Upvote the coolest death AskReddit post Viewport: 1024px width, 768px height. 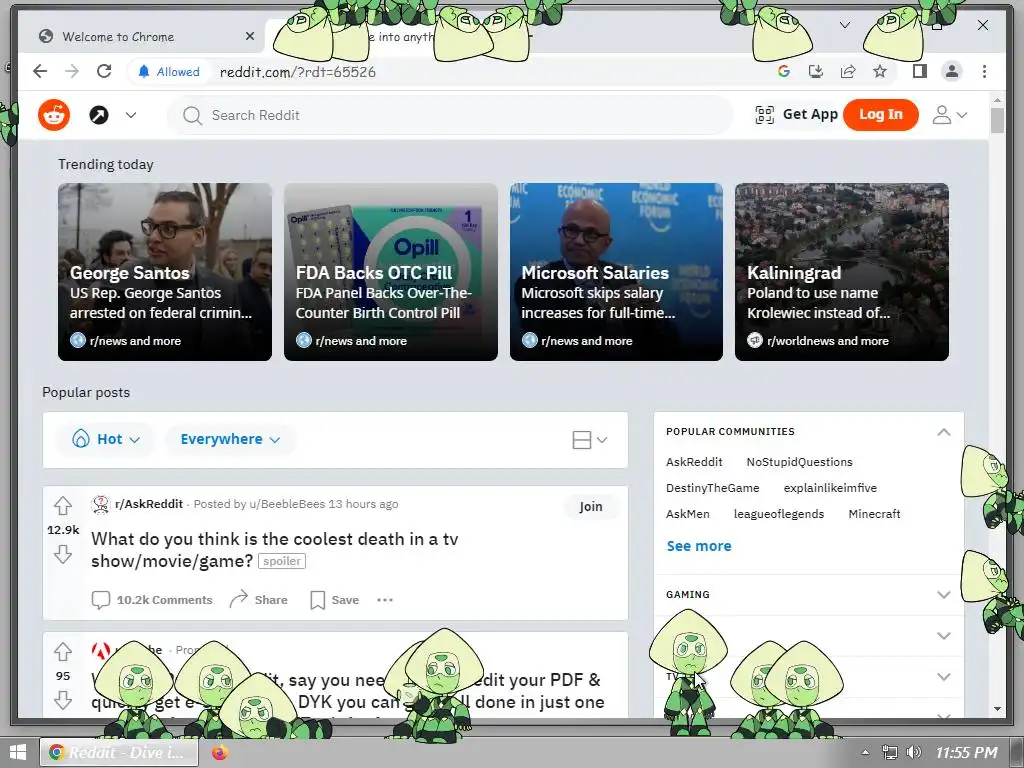coord(63,505)
